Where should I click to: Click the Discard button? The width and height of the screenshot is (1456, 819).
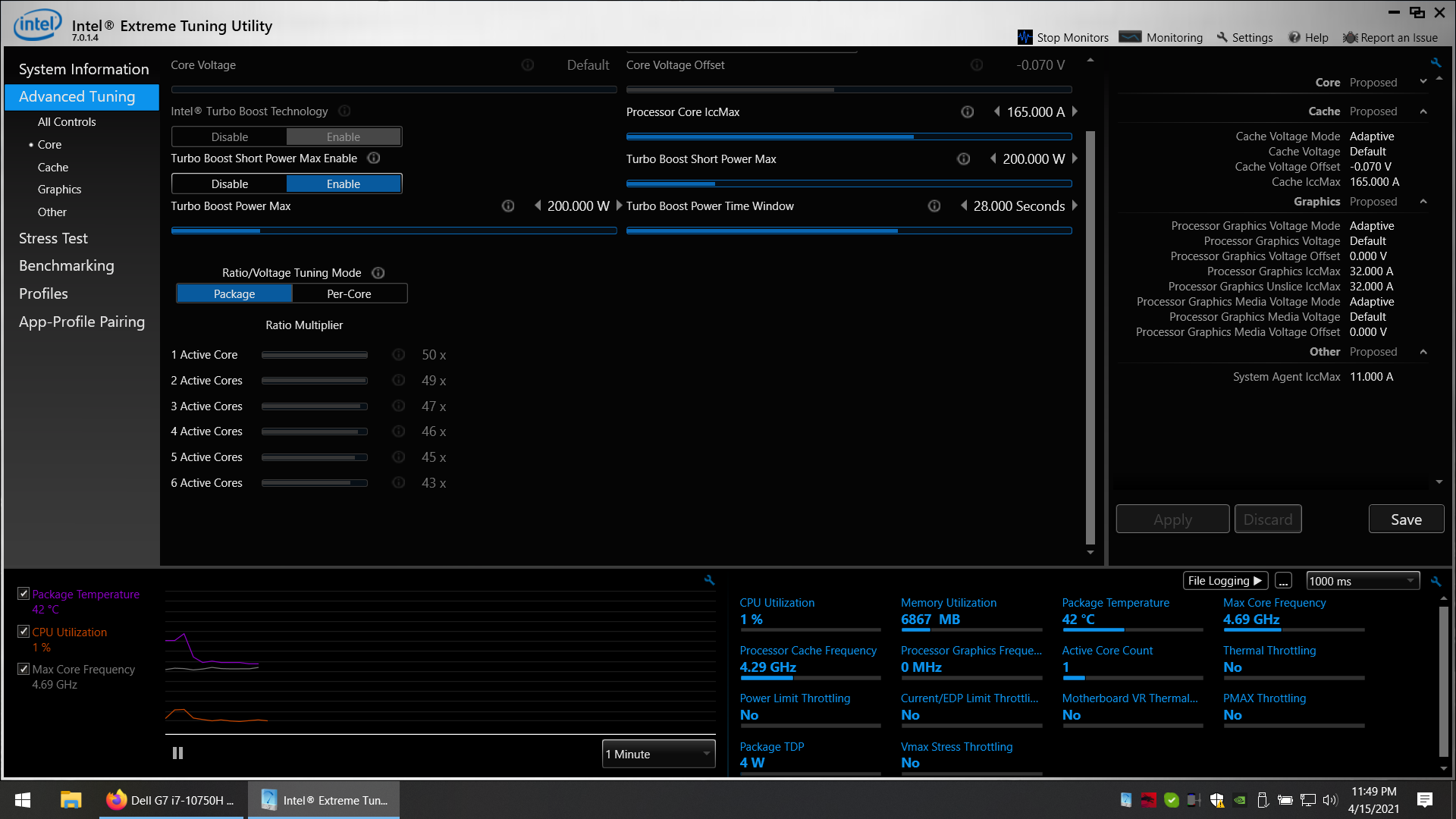click(1268, 519)
